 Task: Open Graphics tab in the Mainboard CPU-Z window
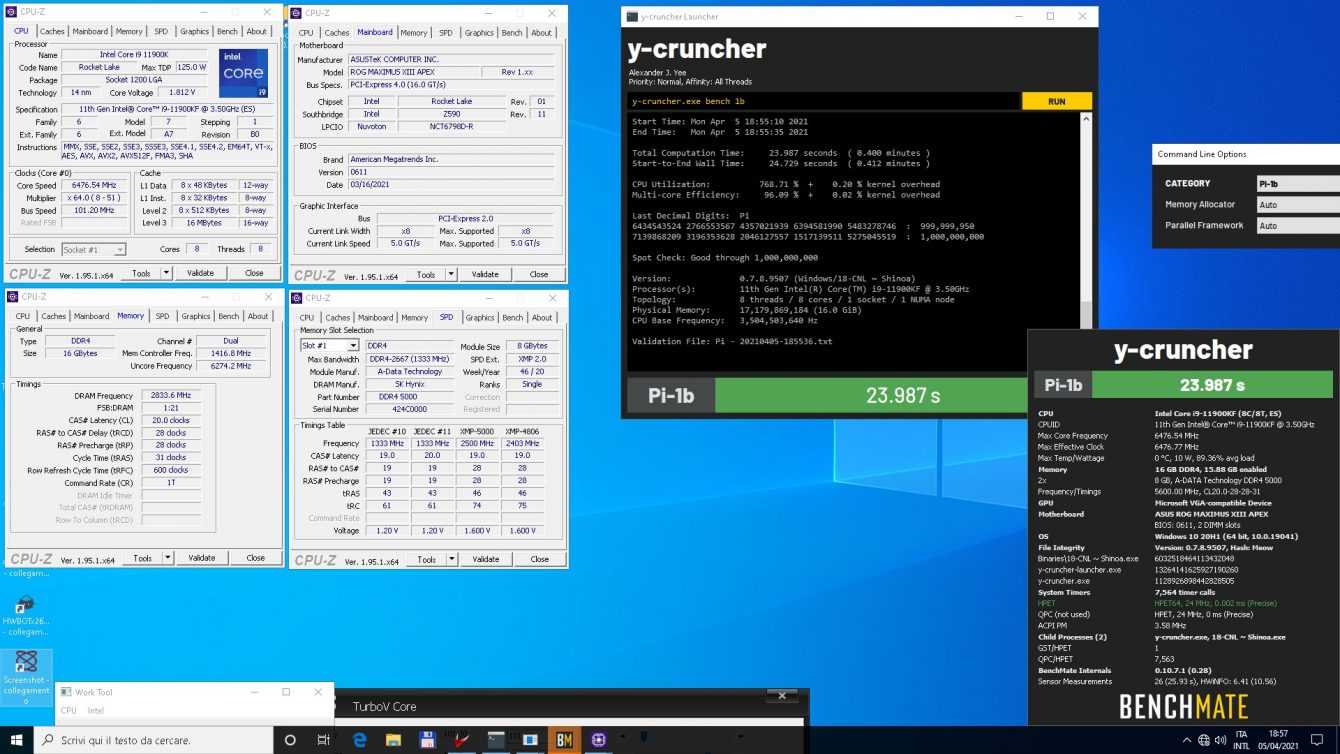479,32
